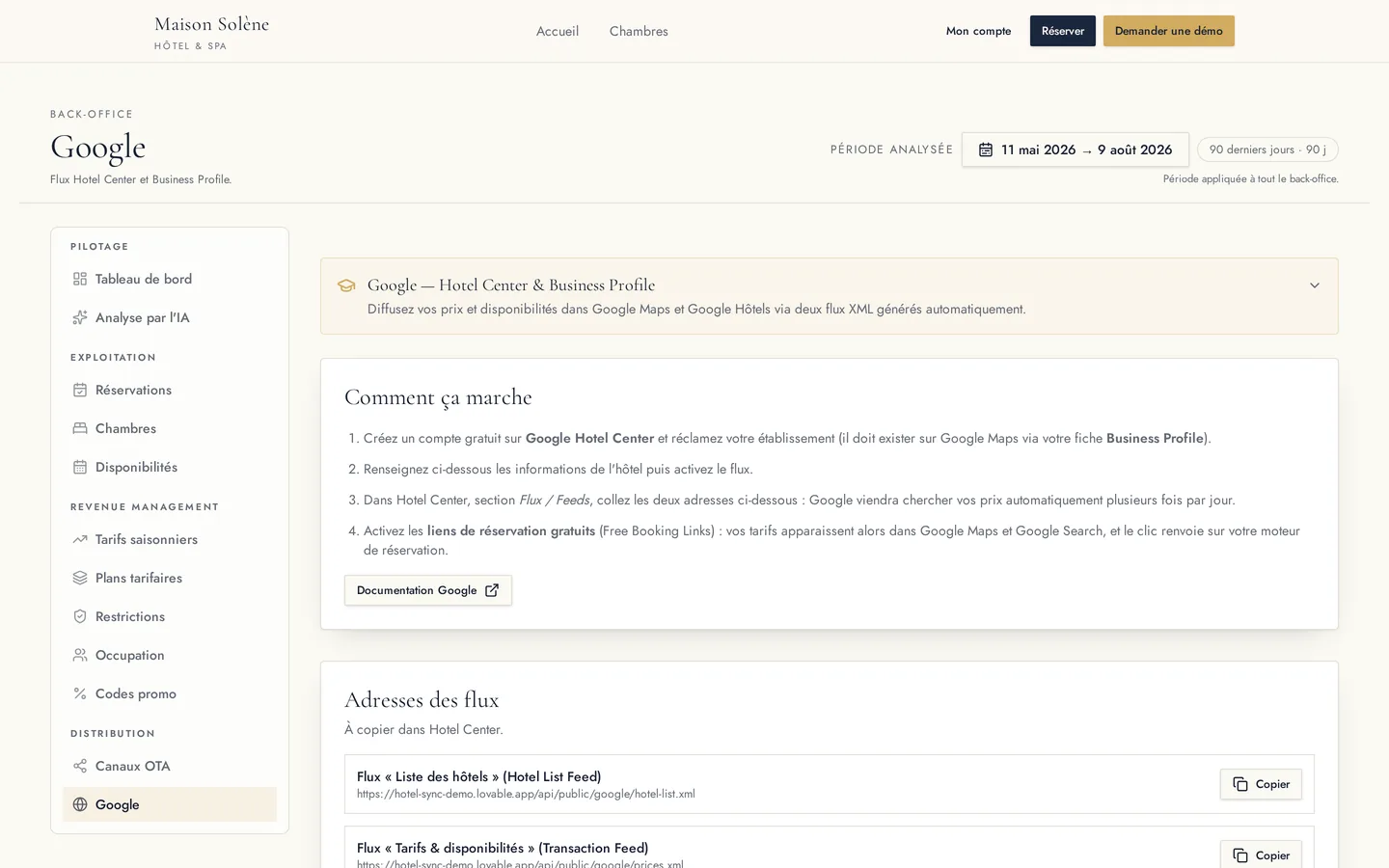Open Documentation Google link button

click(428, 590)
